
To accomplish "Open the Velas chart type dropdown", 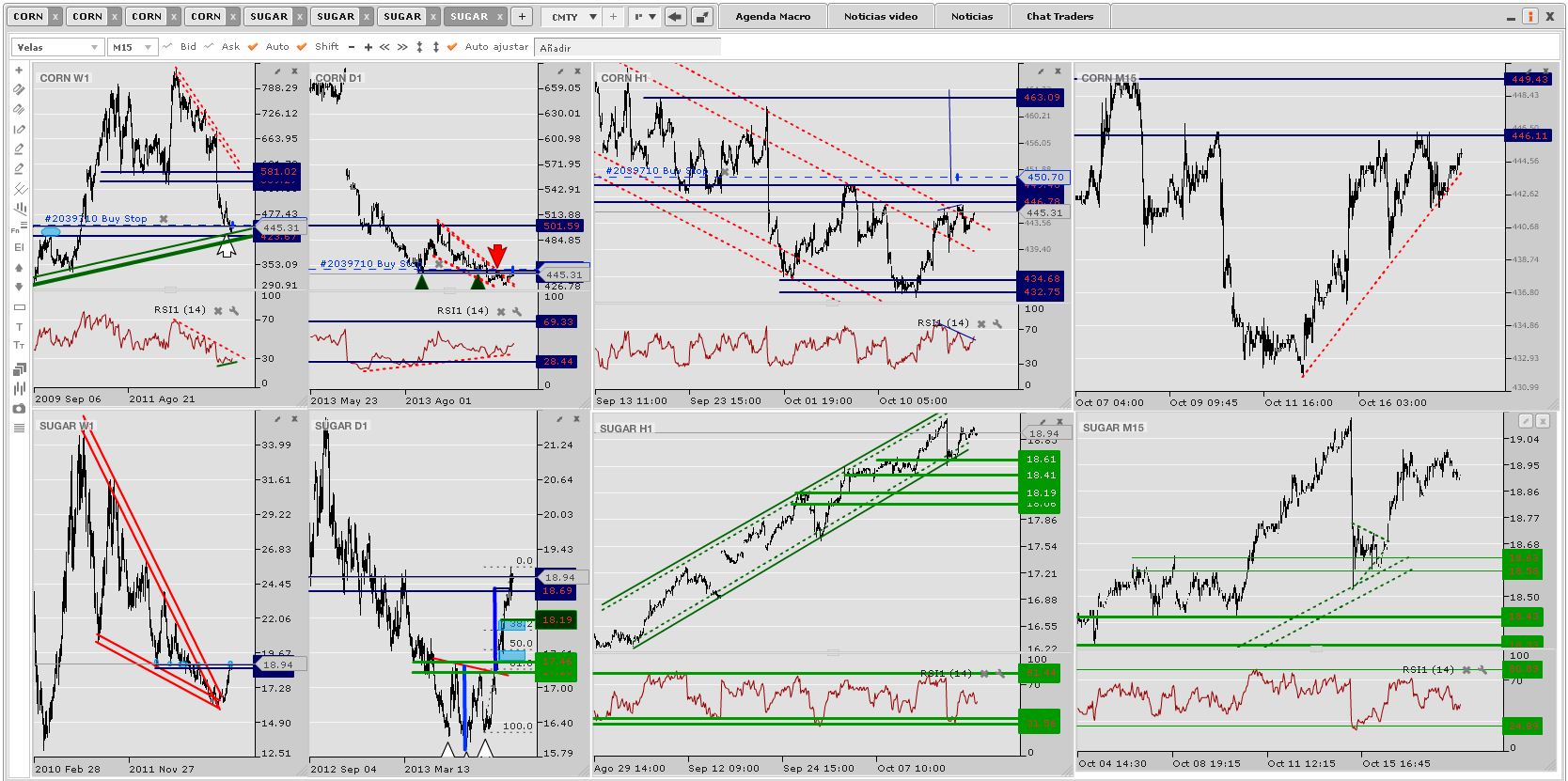I will [56, 47].
